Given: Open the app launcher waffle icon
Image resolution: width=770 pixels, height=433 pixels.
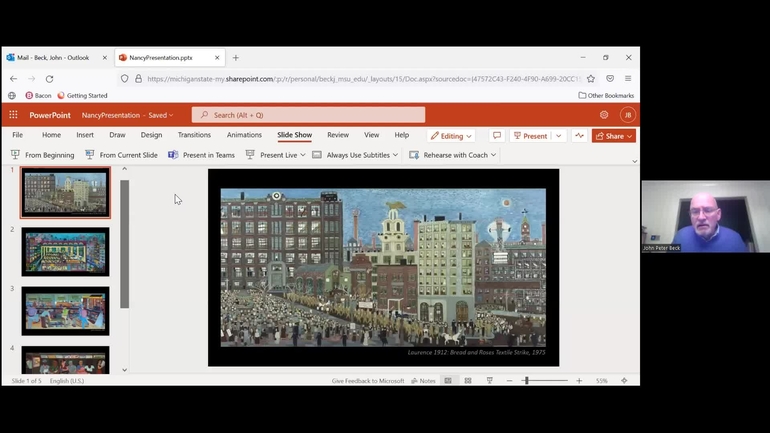Looking at the screenshot, I should pyautogui.click(x=13, y=115).
